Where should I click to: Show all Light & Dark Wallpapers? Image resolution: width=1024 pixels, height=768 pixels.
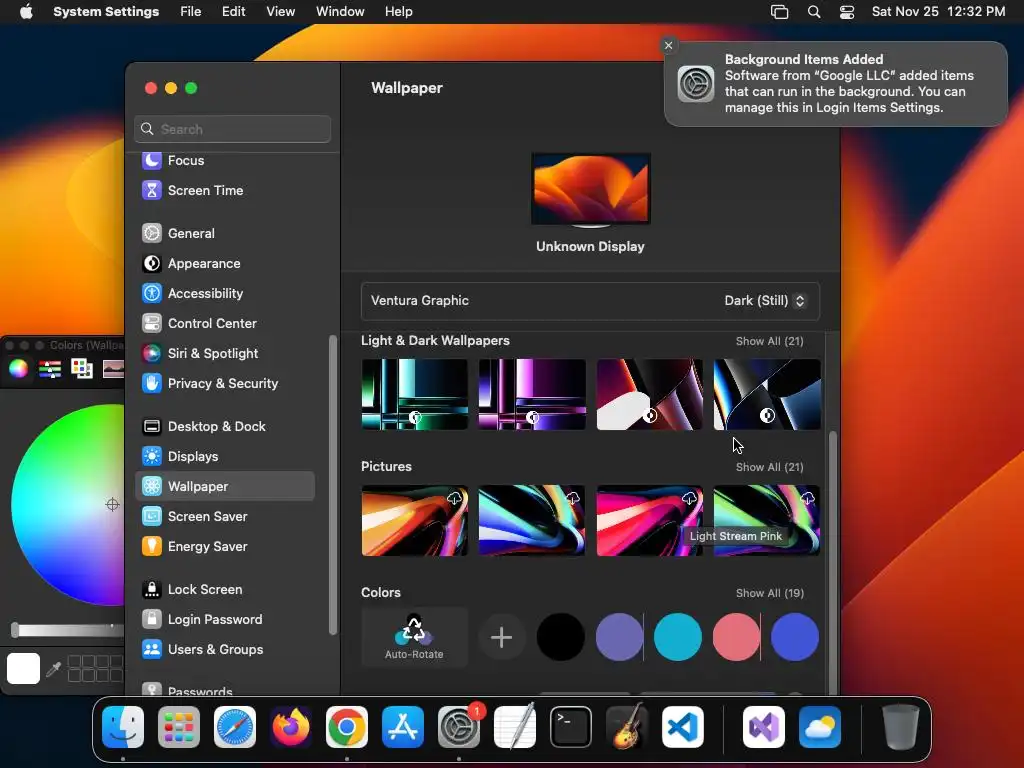pos(769,341)
